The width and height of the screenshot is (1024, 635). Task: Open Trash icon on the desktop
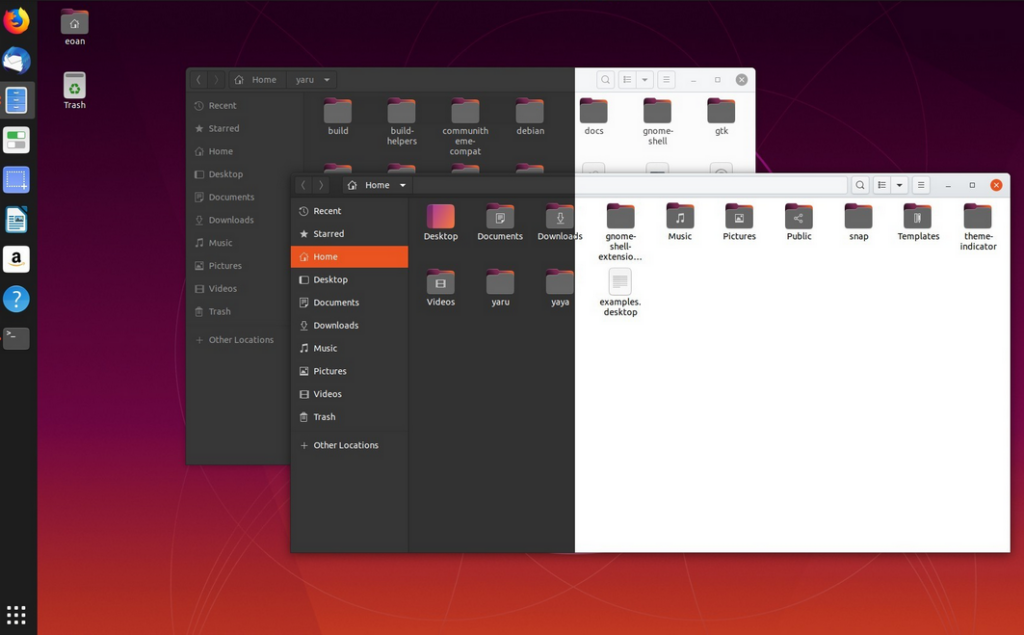pyautogui.click(x=75, y=86)
